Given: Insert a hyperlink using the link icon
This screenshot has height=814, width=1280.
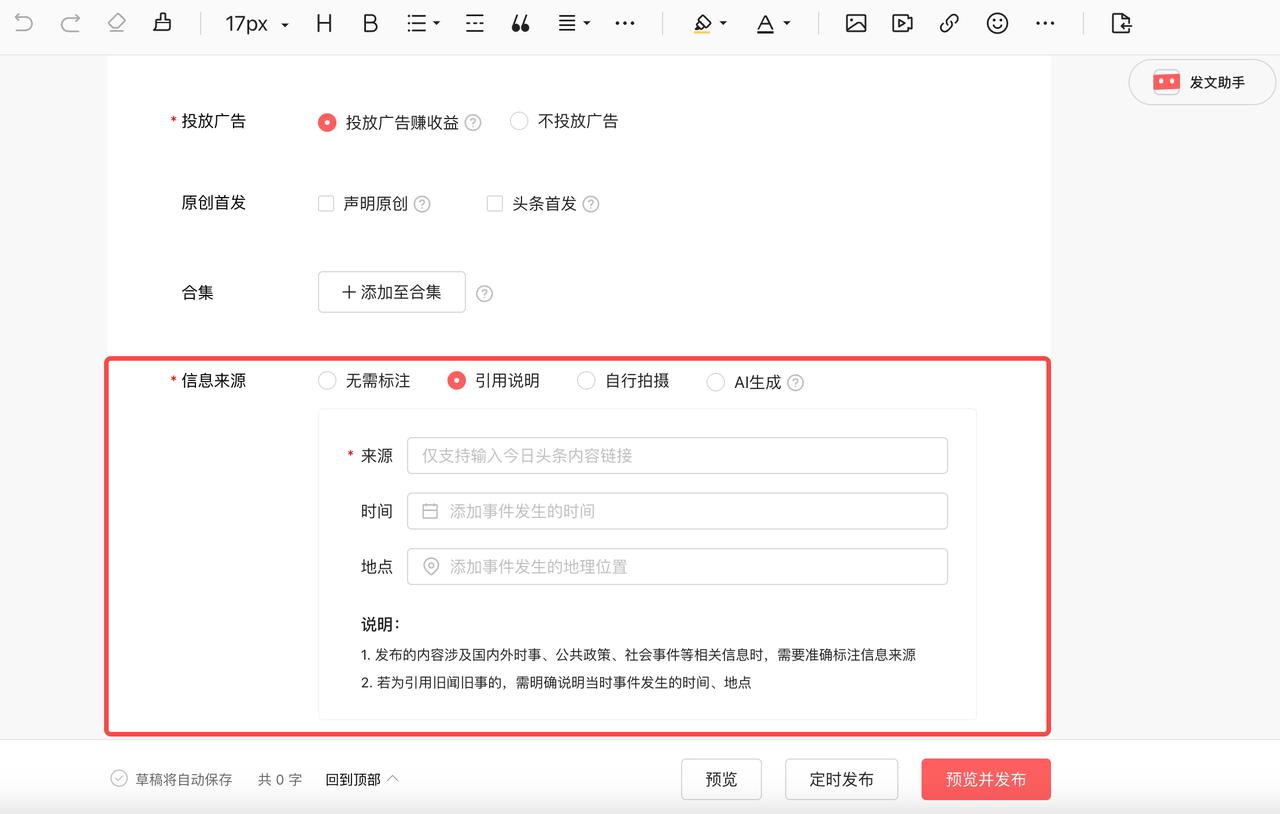Looking at the screenshot, I should [x=948, y=22].
